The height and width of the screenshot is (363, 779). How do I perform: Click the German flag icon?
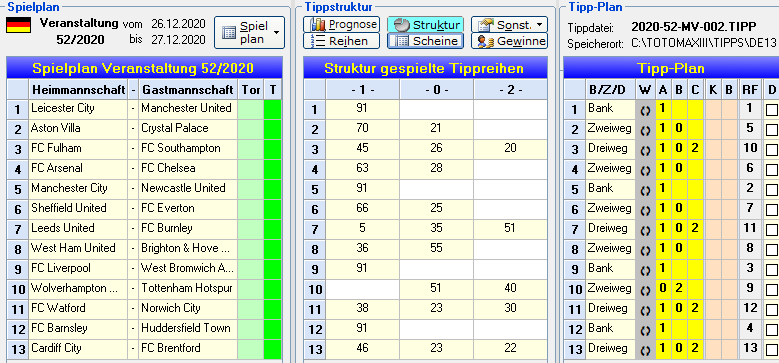pyautogui.click(x=18, y=25)
